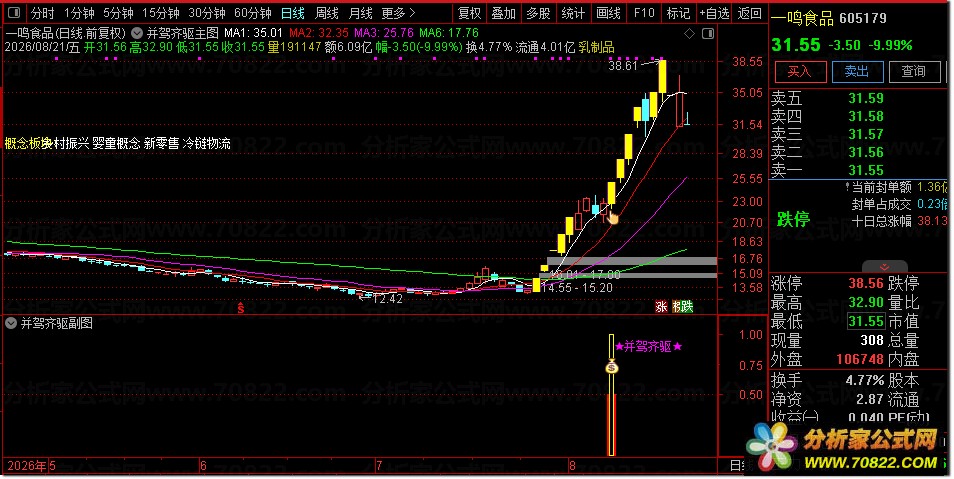Select the 60分钟 period tab
The image size is (954, 479).
point(252,13)
